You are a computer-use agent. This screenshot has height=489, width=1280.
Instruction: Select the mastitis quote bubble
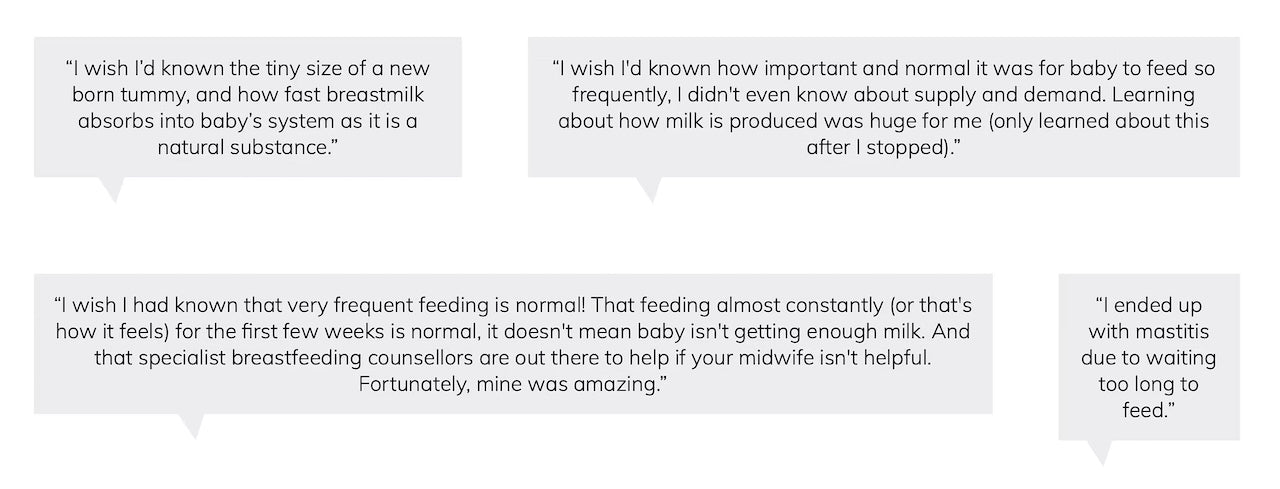tap(1148, 356)
